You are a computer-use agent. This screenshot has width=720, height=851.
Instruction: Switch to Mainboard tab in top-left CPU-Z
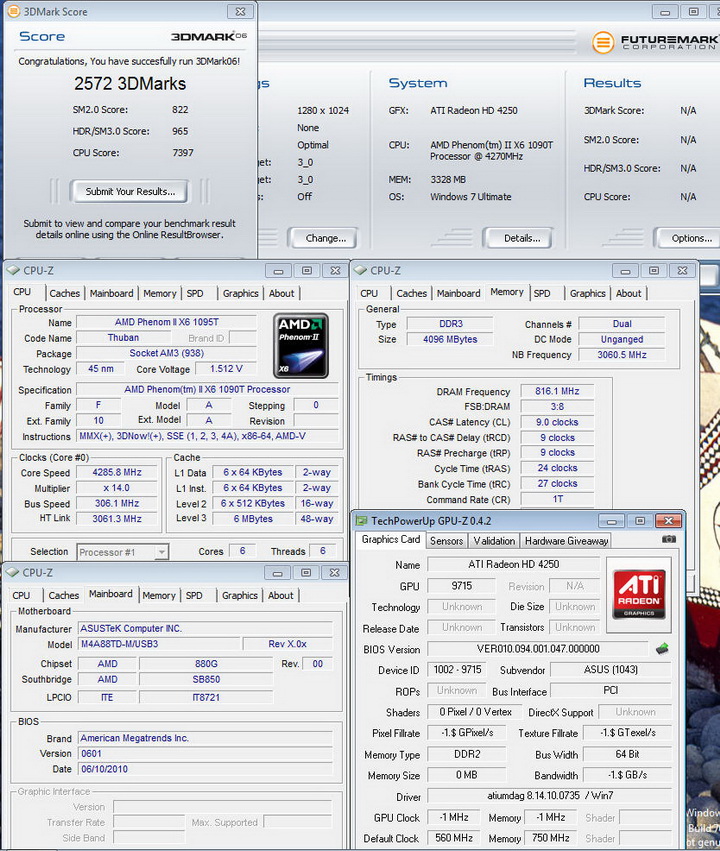tap(111, 293)
